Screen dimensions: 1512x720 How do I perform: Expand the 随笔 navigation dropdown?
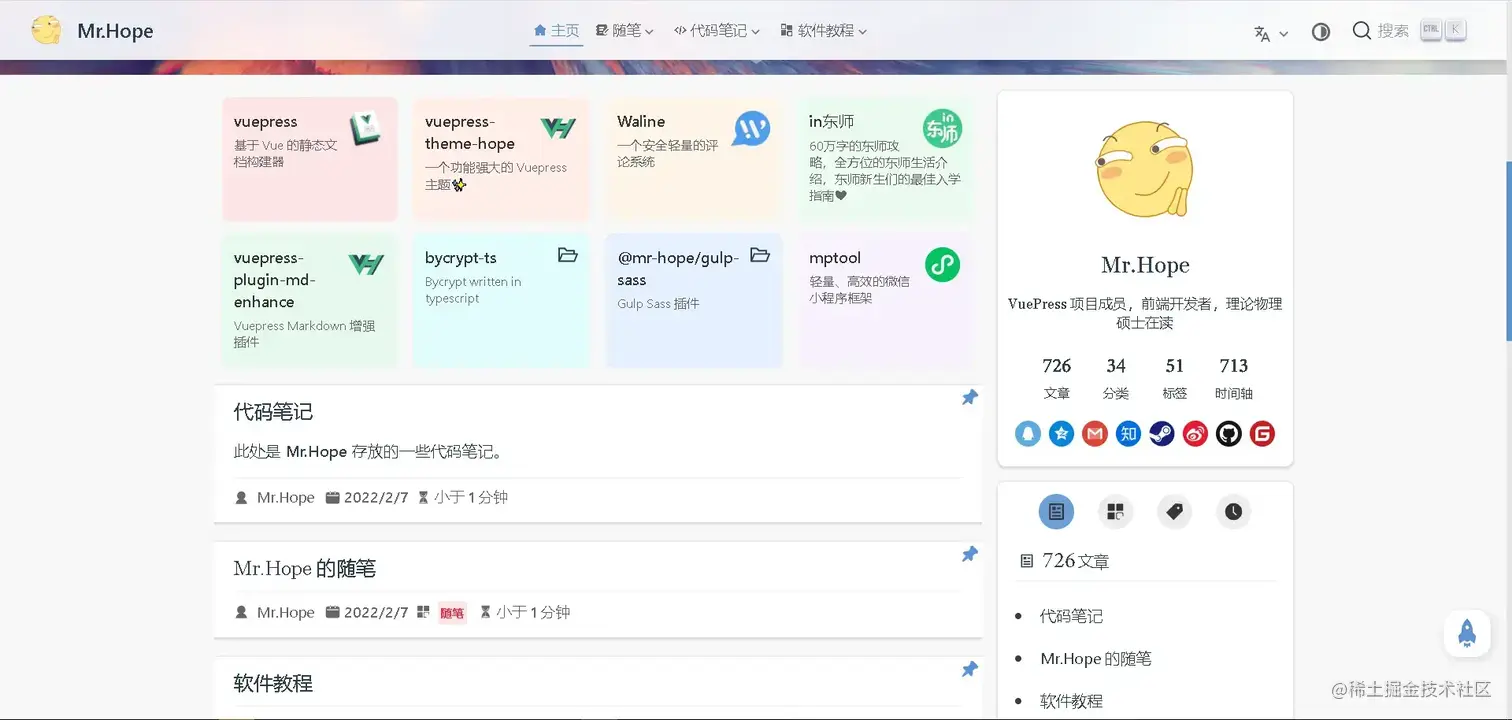[x=625, y=31]
